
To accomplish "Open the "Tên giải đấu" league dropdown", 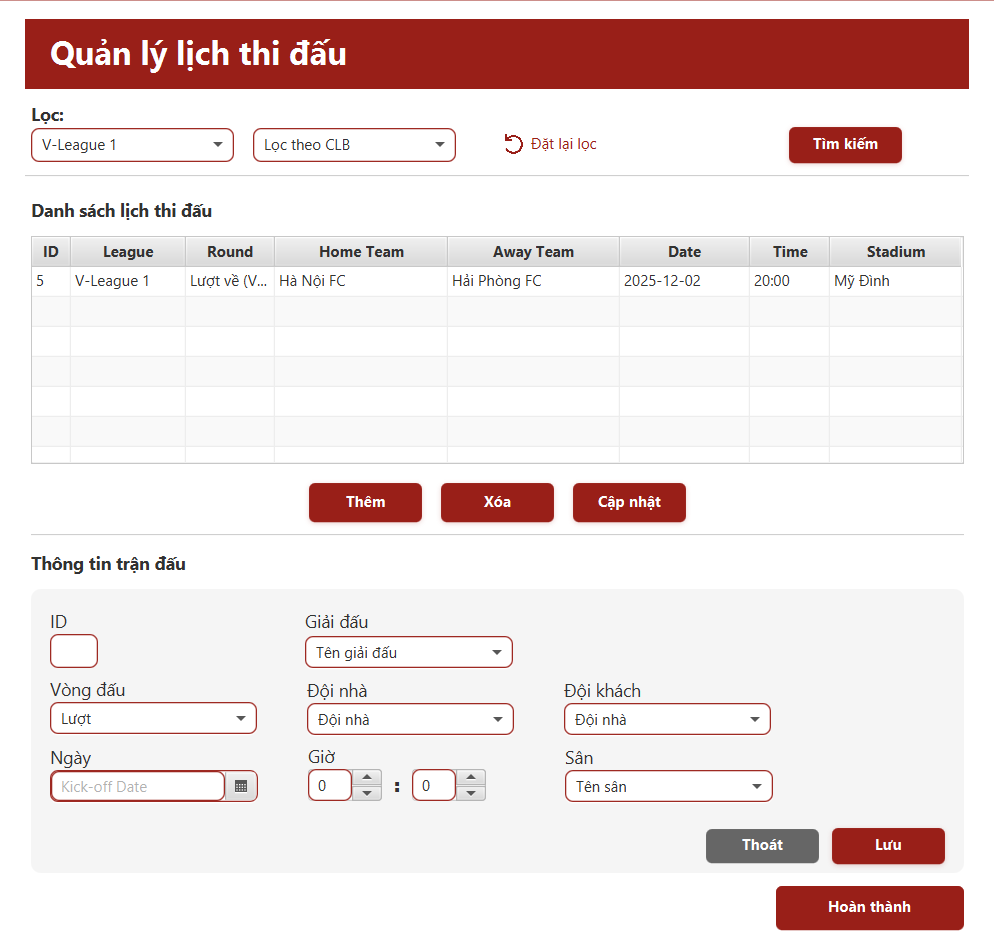I will pos(496,651).
